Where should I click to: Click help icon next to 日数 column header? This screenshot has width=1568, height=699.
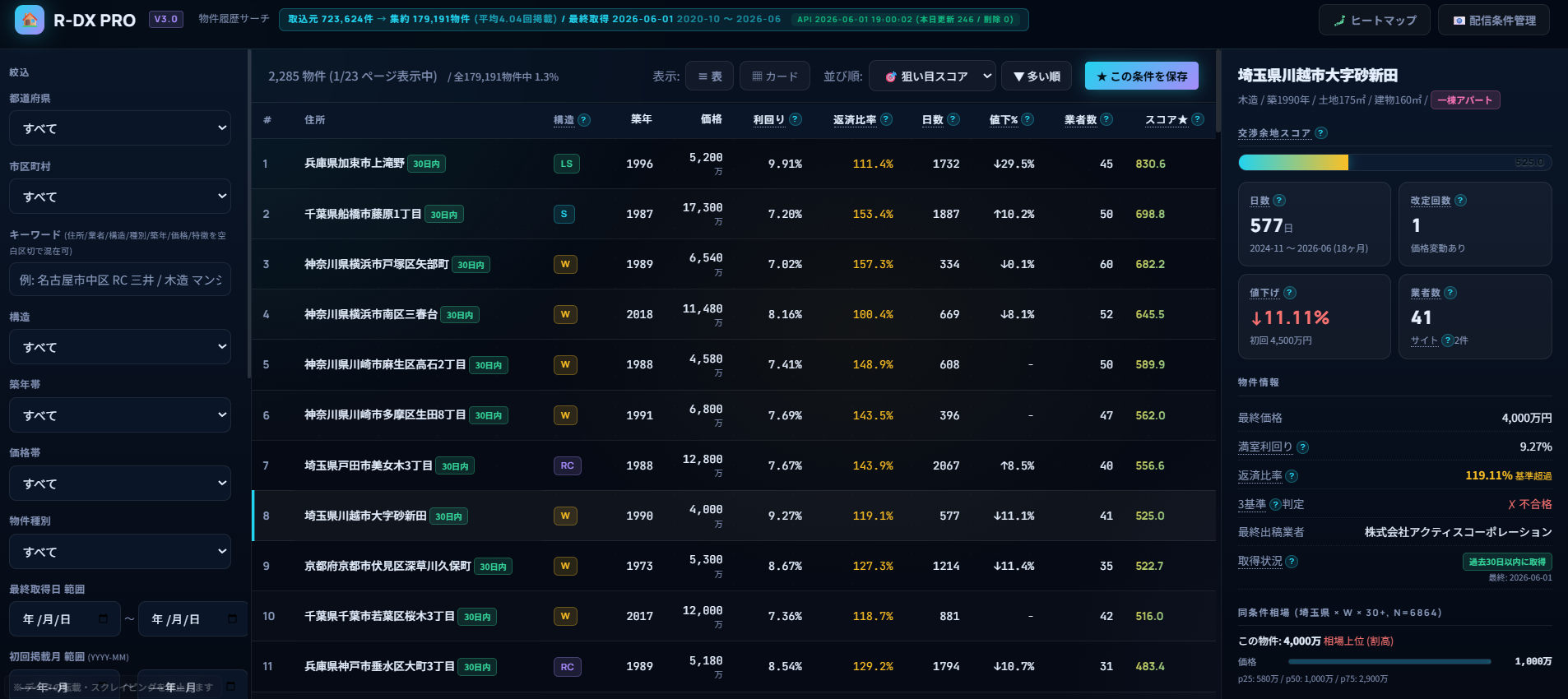(x=953, y=119)
